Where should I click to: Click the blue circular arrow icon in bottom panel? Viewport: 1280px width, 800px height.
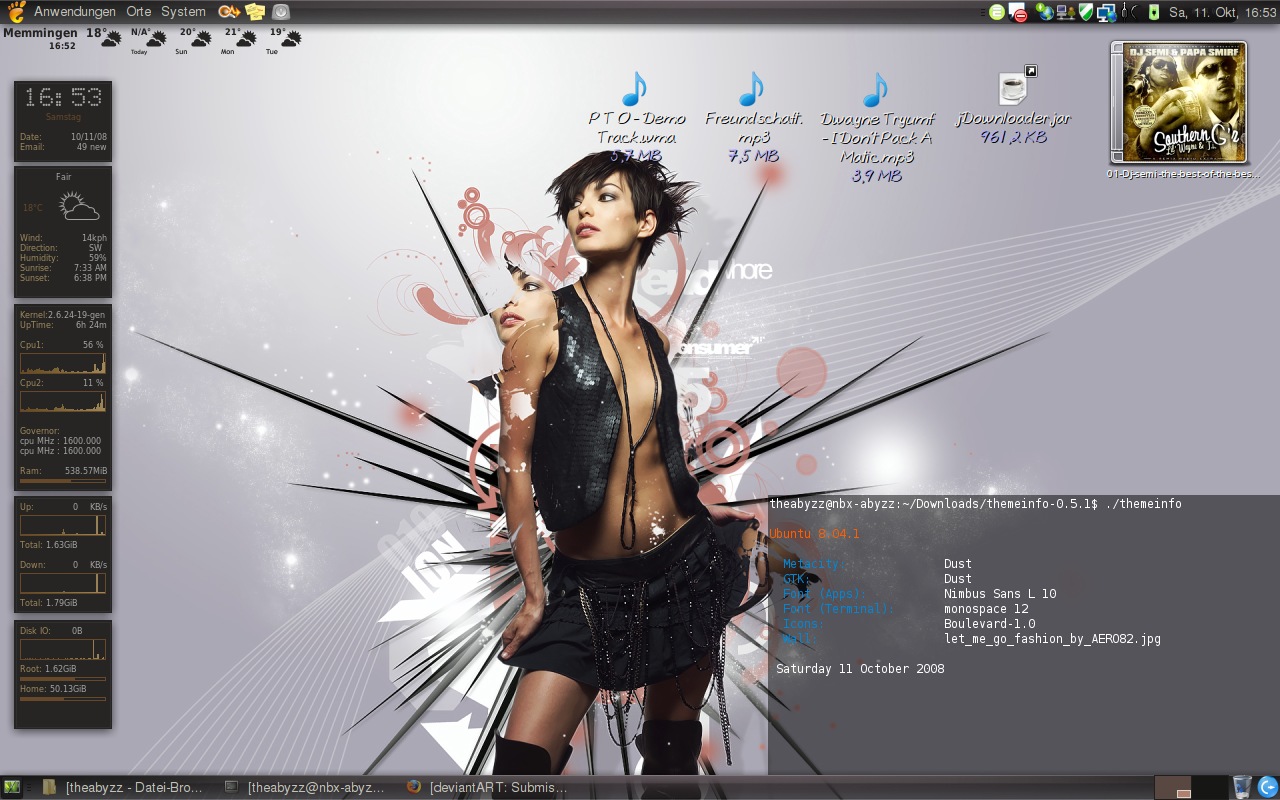pyautogui.click(x=1267, y=787)
